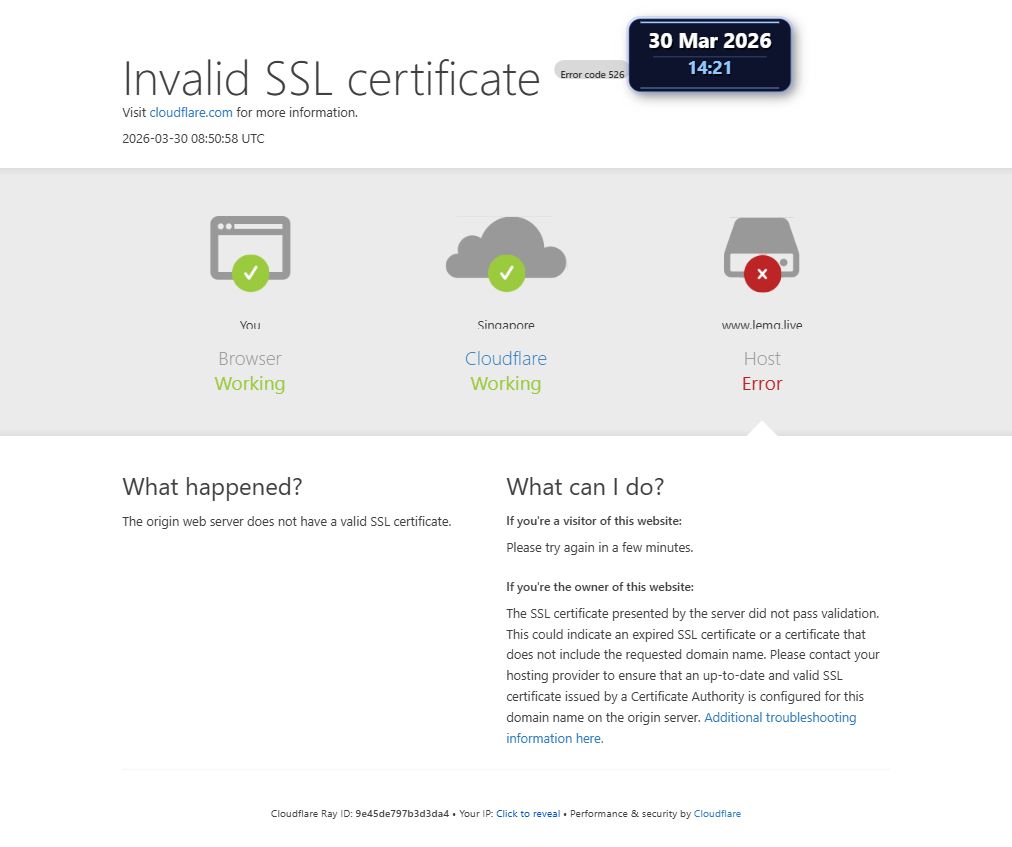Click the What happened? heading
The image size is (1012, 847).
pos(212,487)
